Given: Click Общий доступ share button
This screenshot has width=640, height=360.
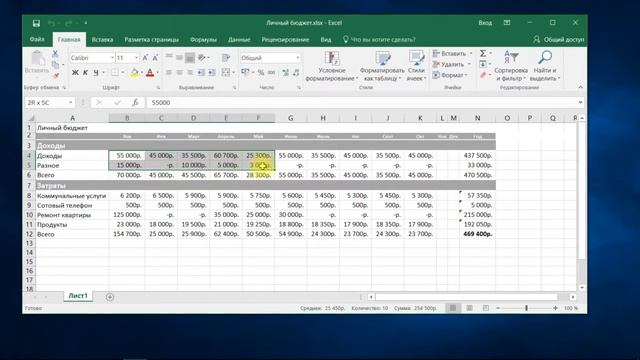Looking at the screenshot, I should [558, 40].
